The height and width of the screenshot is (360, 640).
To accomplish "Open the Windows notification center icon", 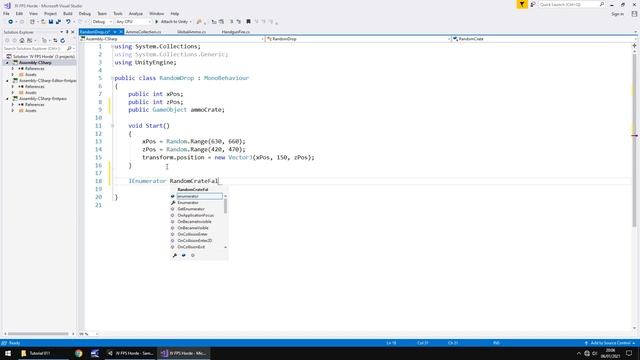I will click(629, 353).
